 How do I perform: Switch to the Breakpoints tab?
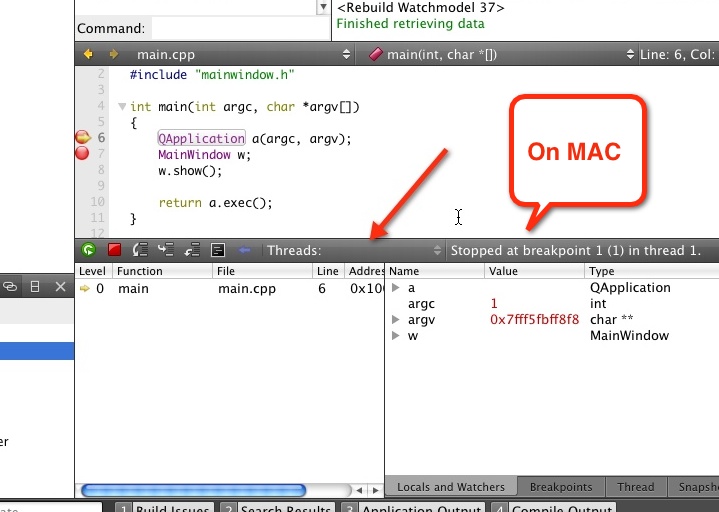click(561, 487)
